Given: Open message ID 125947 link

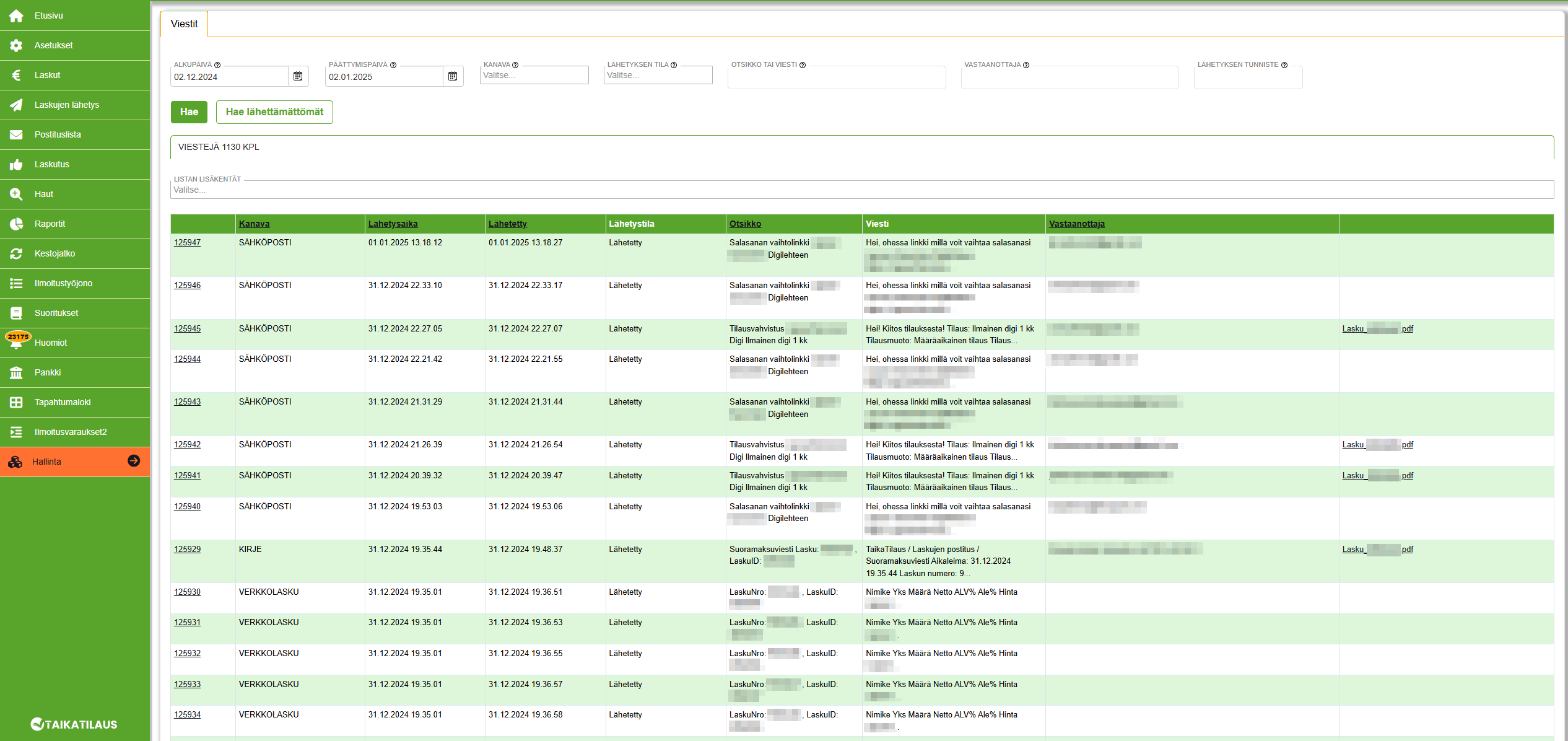Looking at the screenshot, I should [187, 242].
